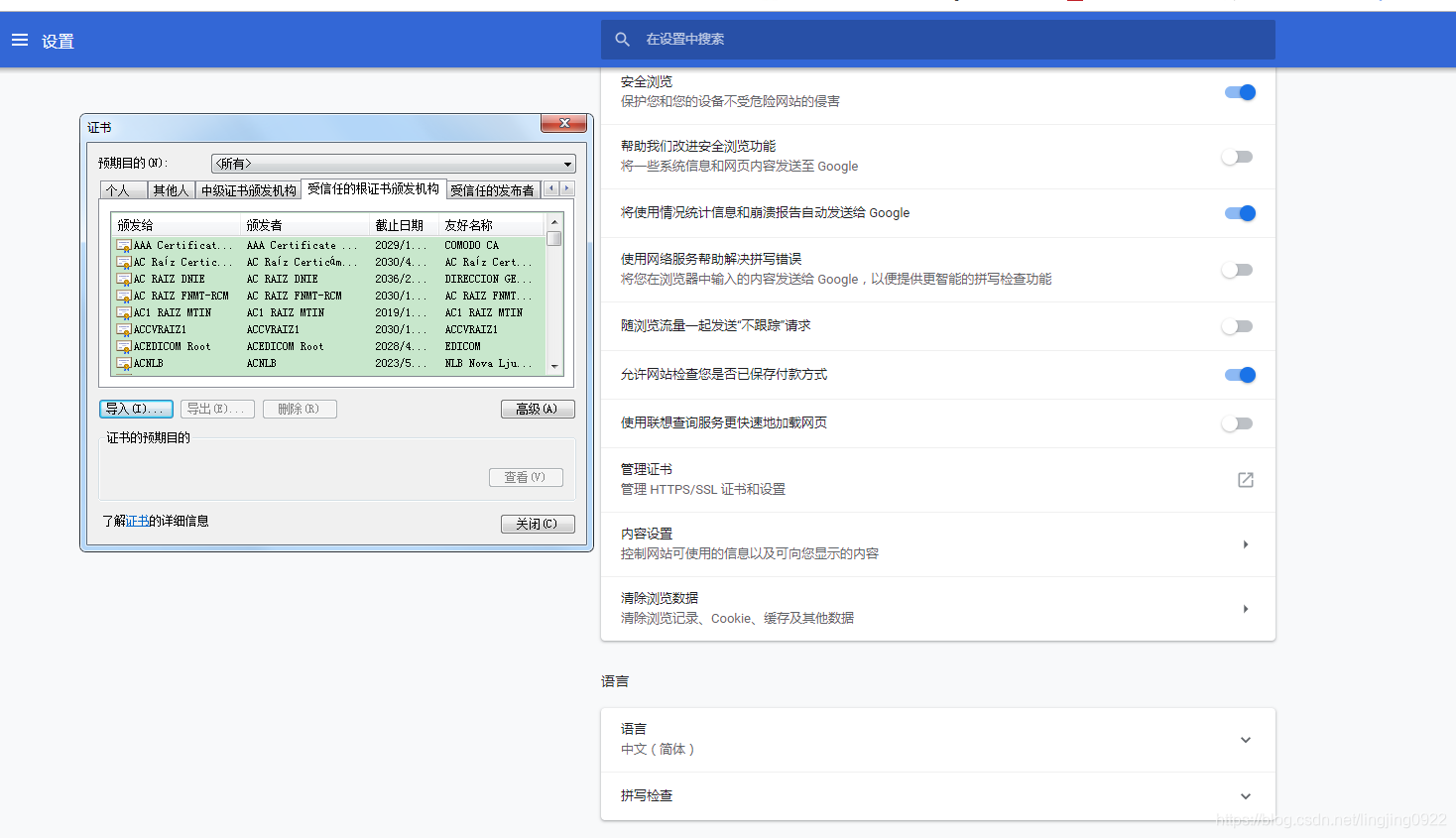1456x838 pixels.
Task: Switch to the 中级证书颁发机构 tab
Action: pyautogui.click(x=248, y=190)
